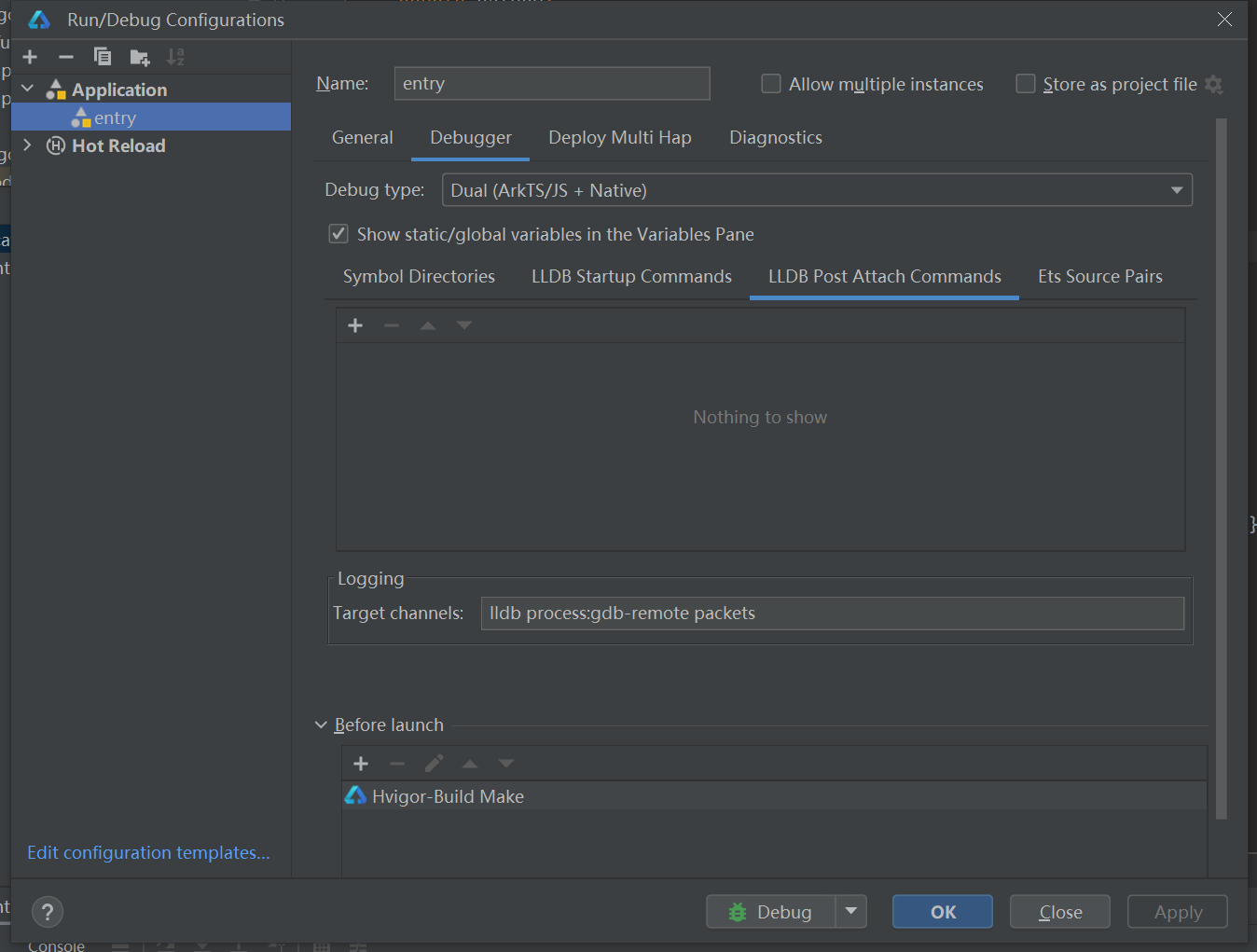Confirm with the OK button
Image resolution: width=1257 pixels, height=952 pixels.
pyautogui.click(x=943, y=911)
